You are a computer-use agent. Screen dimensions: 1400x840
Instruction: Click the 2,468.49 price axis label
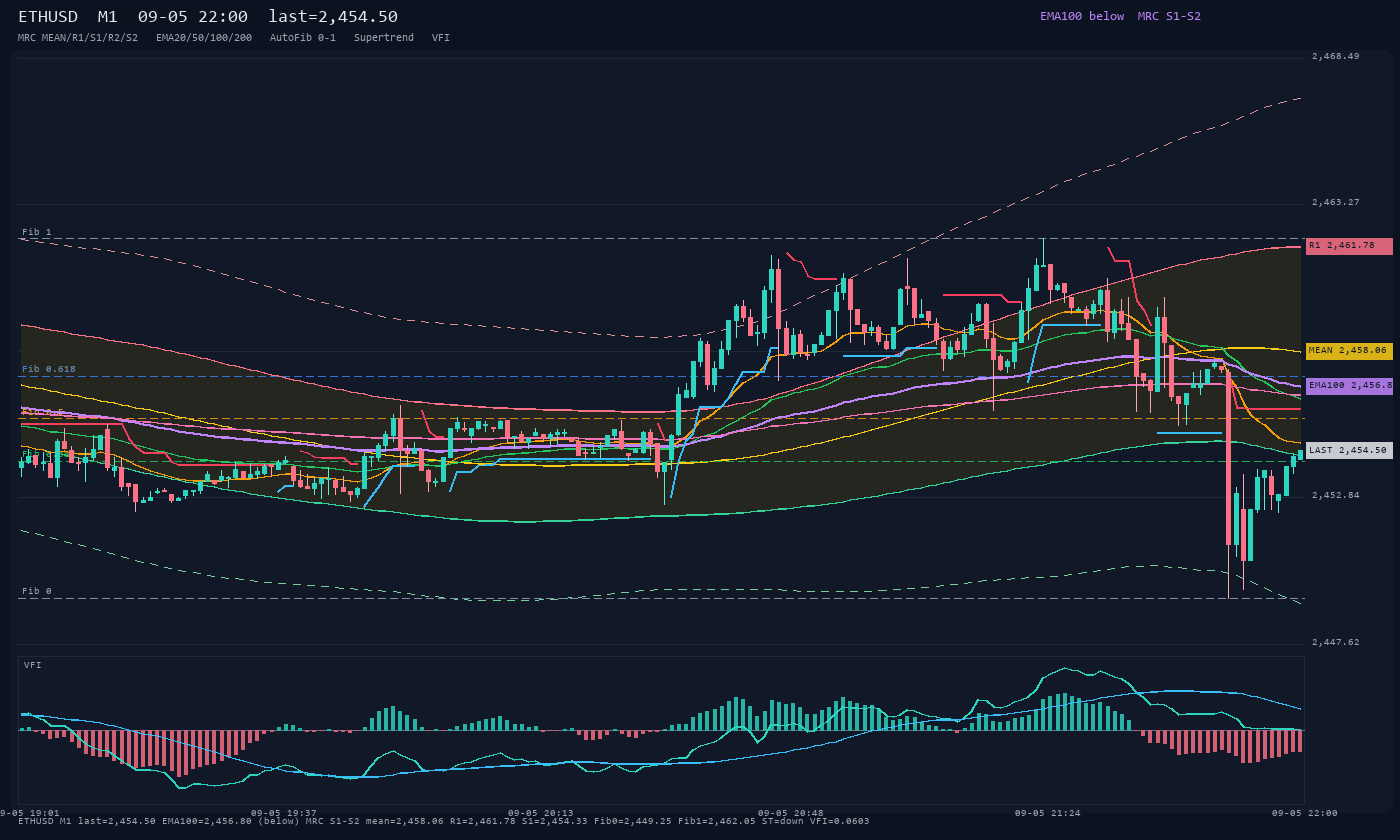[1335, 57]
